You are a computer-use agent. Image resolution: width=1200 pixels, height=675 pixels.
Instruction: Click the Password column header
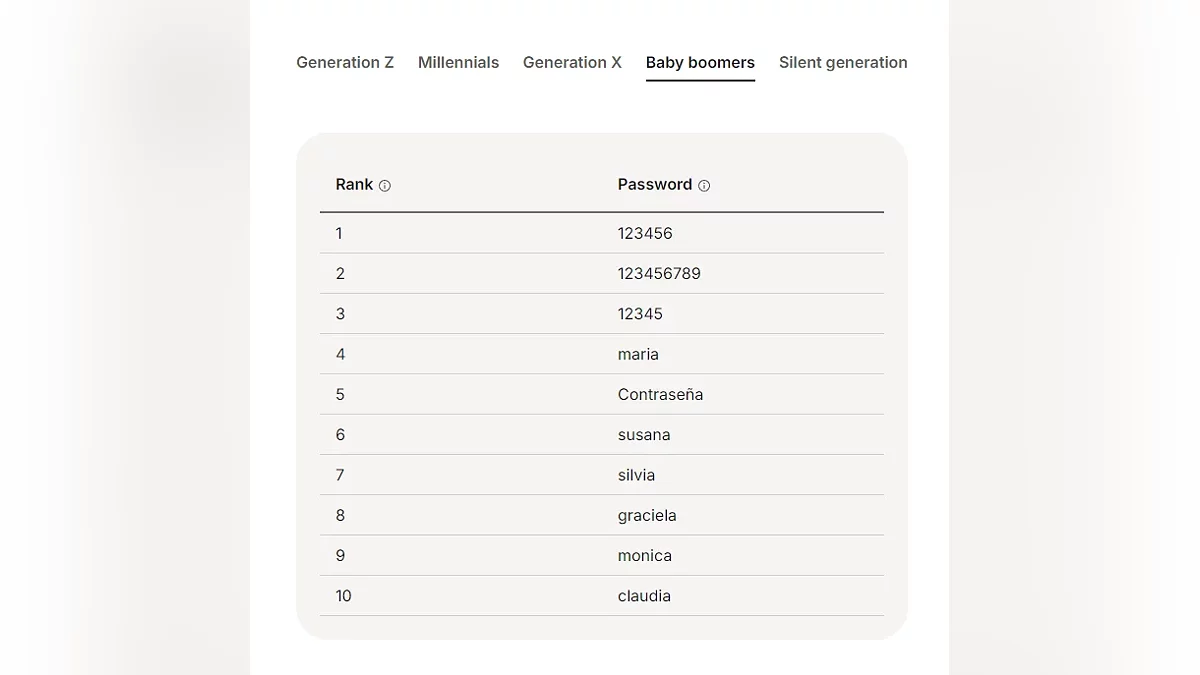[x=655, y=185]
